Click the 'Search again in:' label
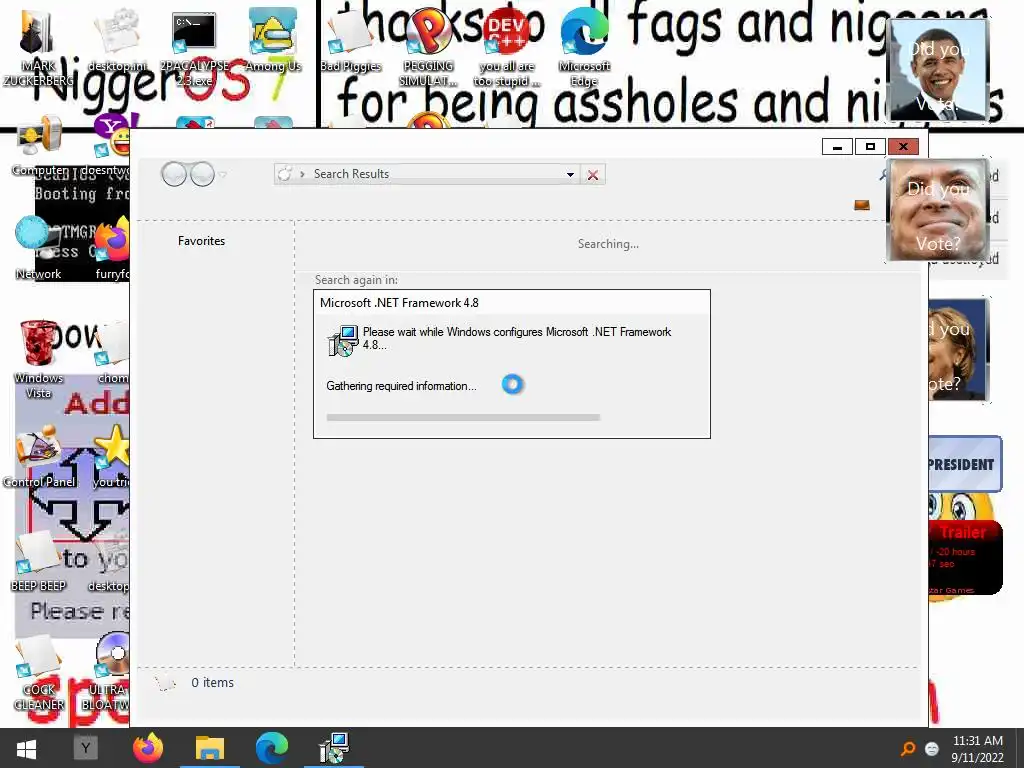The image size is (1024, 768). pyautogui.click(x=356, y=280)
